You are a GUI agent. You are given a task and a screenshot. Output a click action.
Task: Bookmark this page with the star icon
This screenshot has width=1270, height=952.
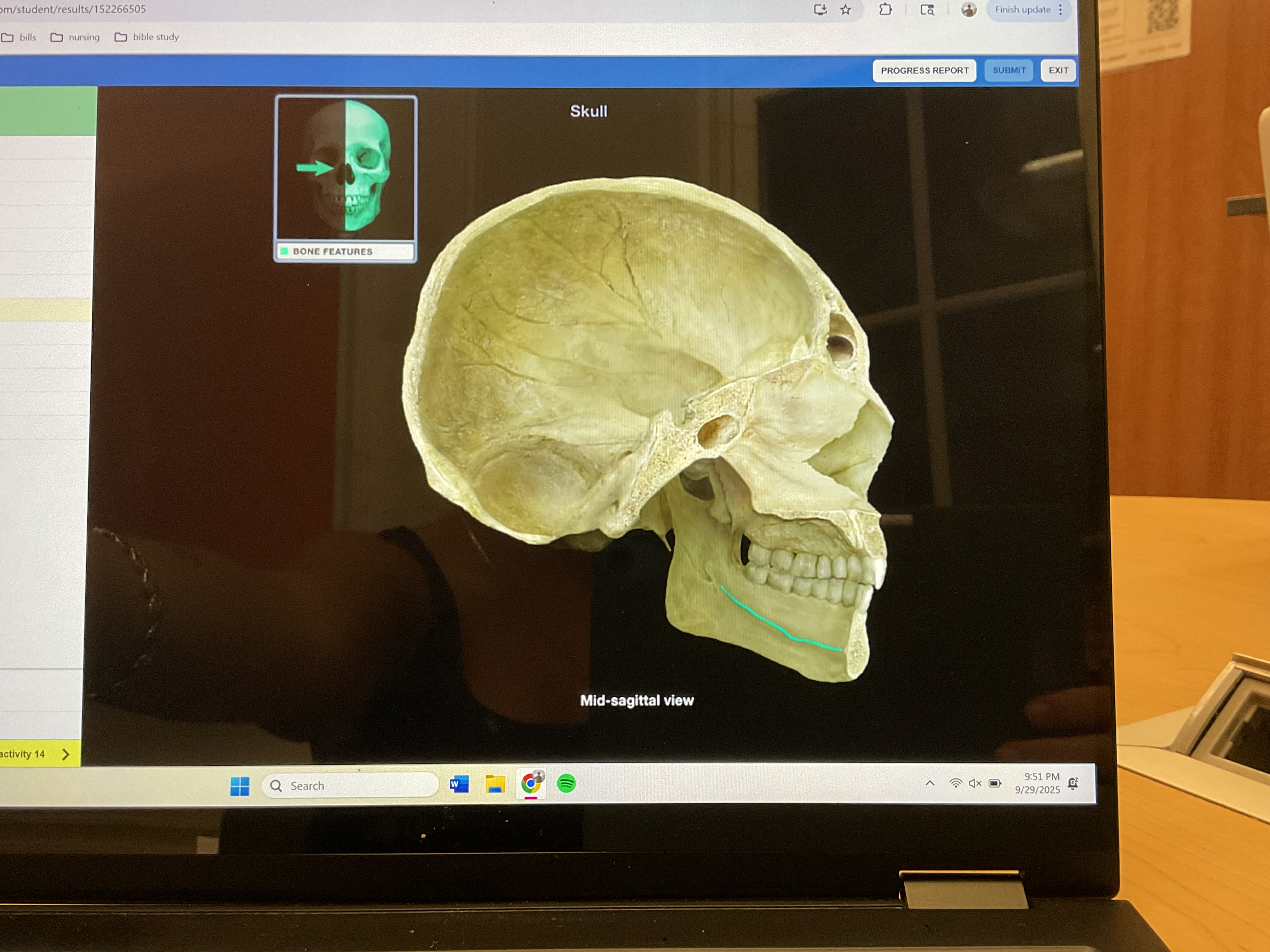pyautogui.click(x=846, y=10)
